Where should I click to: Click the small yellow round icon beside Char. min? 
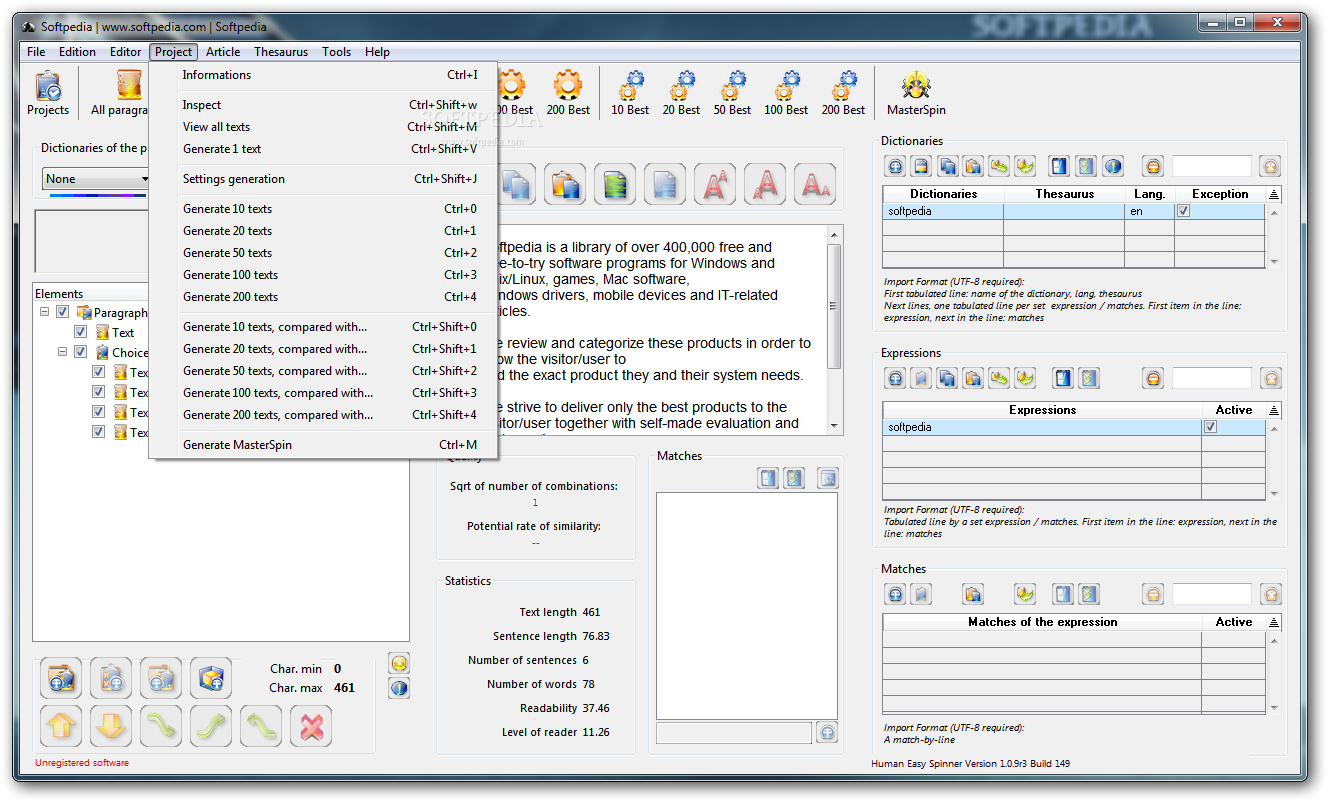399,663
